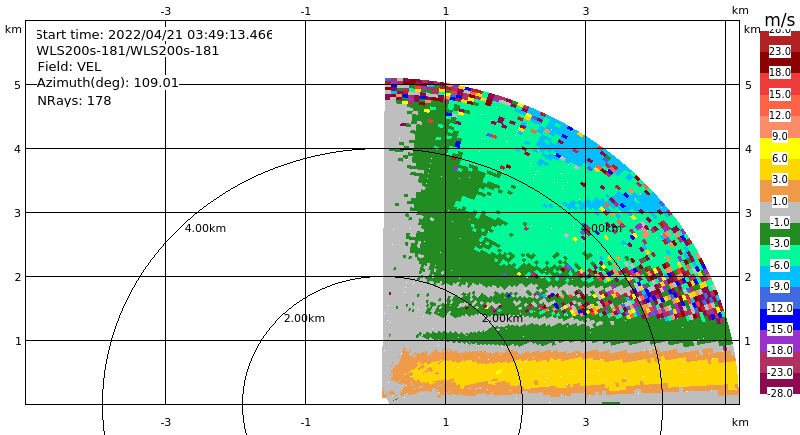Click the NRays: 178 text
Screen dimensions: 800x435
pos(74,101)
